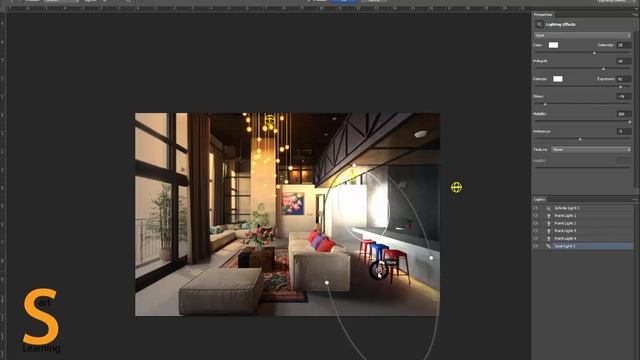
Task: Open the Lights panel flyout menu
Action: click(x=634, y=199)
